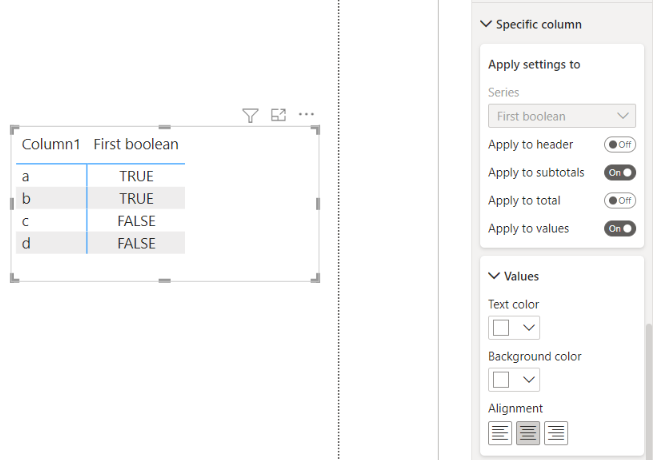The width and height of the screenshot is (653, 460).
Task: Select center alignment icon
Action: 528,433
